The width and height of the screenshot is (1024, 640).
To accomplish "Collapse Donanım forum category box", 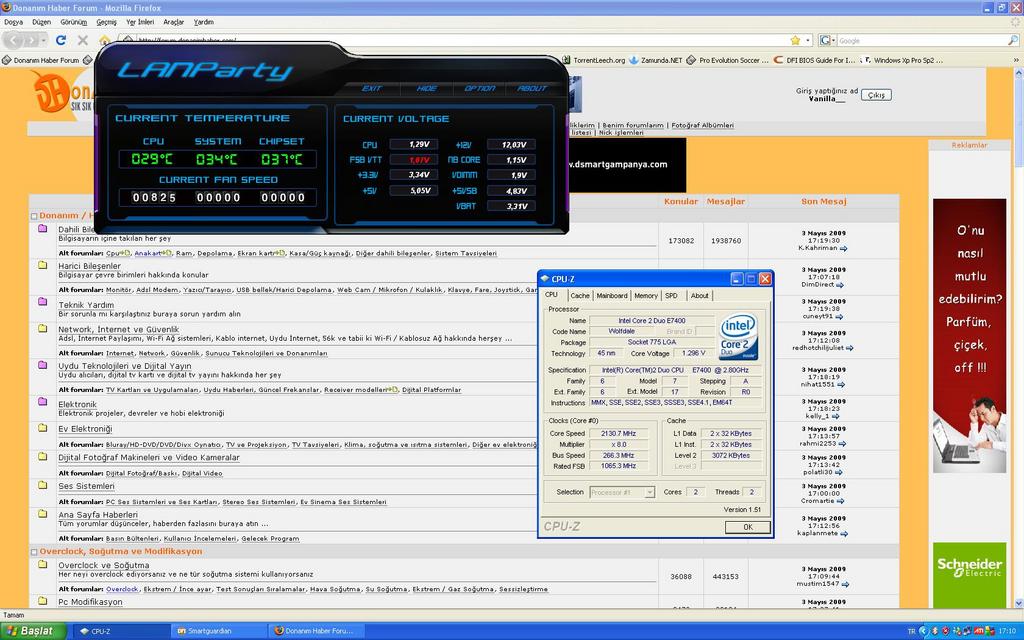I will point(34,216).
